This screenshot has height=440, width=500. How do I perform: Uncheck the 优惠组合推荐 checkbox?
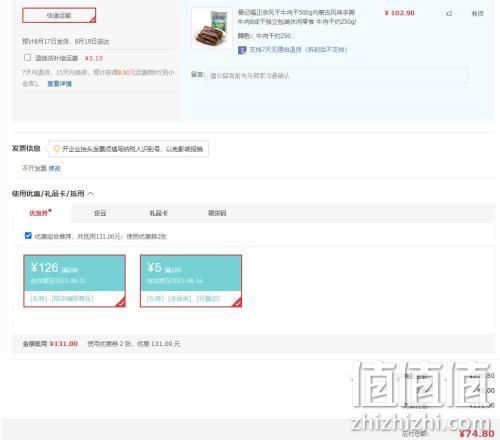coord(28,236)
